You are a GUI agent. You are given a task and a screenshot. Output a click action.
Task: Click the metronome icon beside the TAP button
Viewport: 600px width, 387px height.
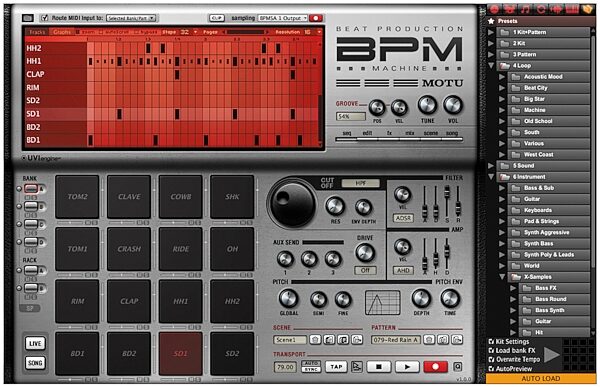(357, 367)
